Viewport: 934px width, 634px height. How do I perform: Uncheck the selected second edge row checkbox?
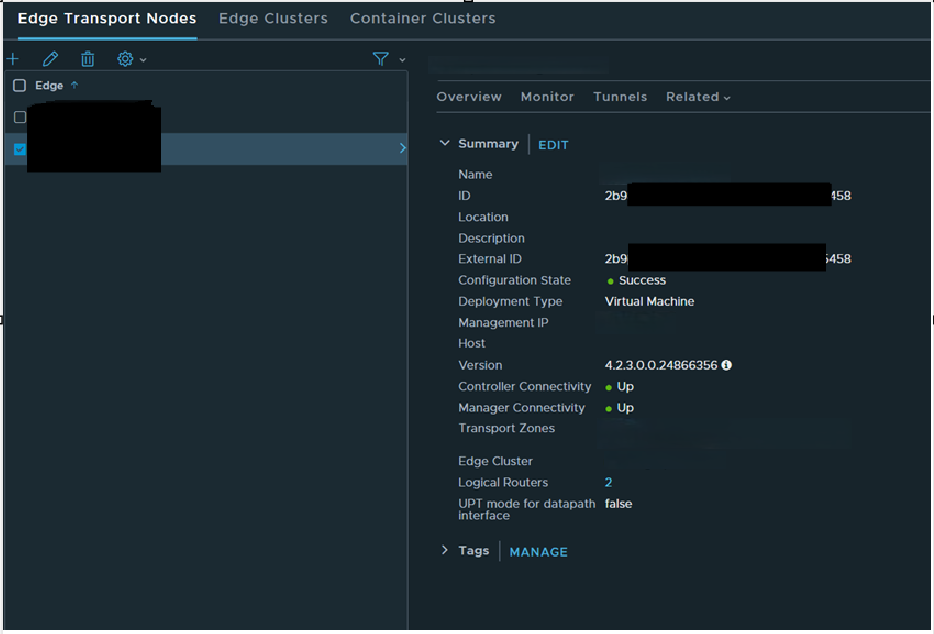click(x=19, y=149)
